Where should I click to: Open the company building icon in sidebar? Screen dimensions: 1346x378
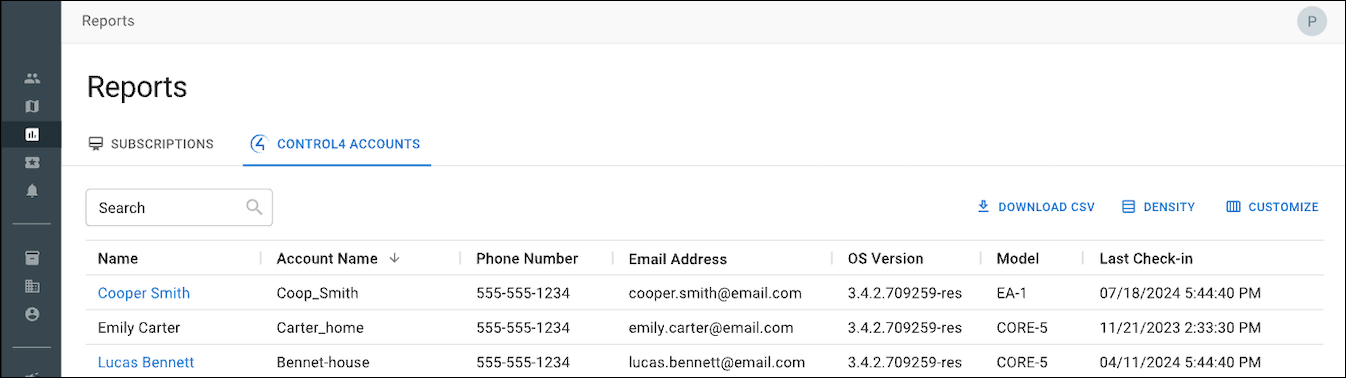pos(31,286)
